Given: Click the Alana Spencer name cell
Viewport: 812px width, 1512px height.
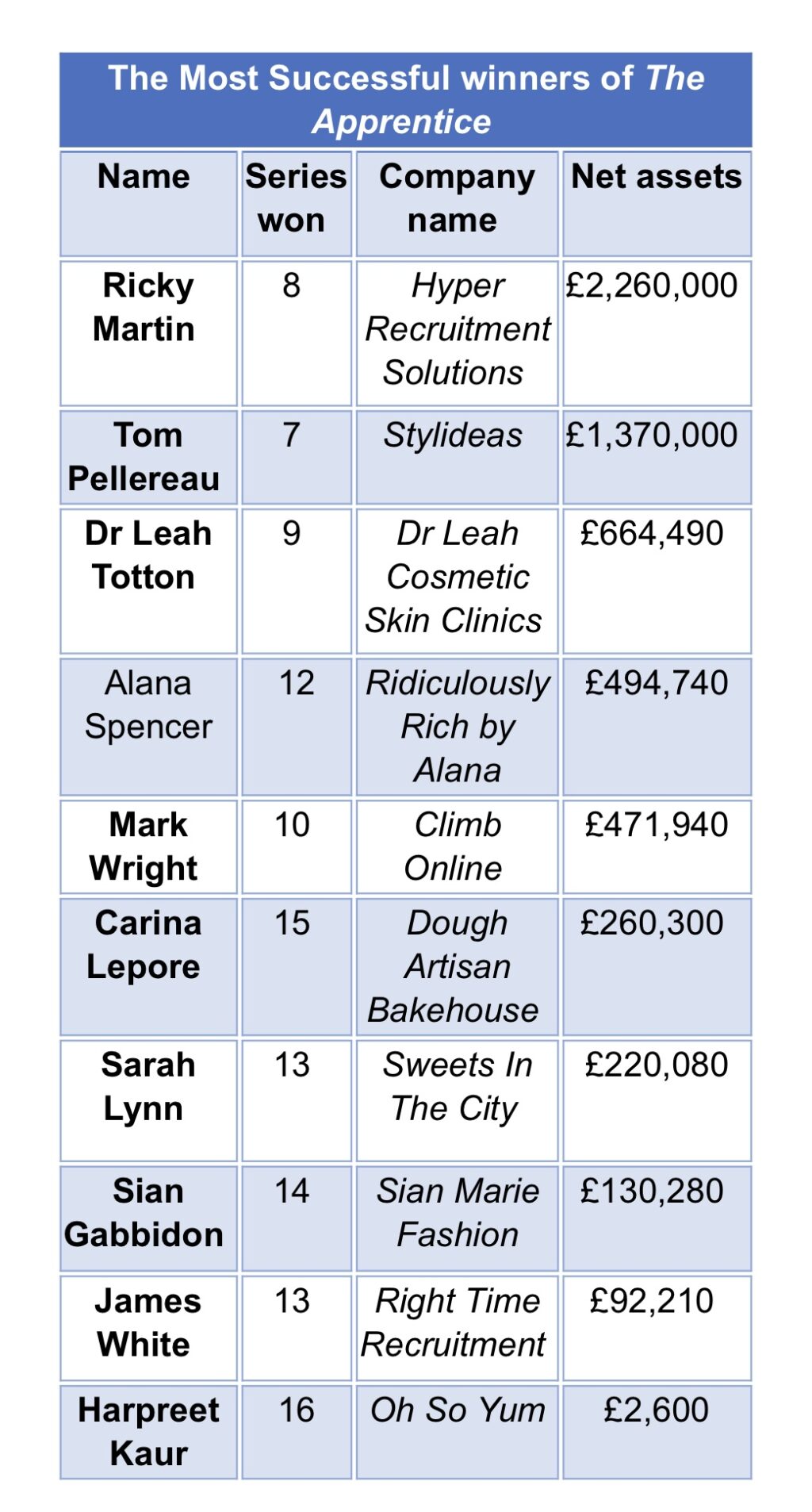Looking at the screenshot, I should tap(148, 727).
